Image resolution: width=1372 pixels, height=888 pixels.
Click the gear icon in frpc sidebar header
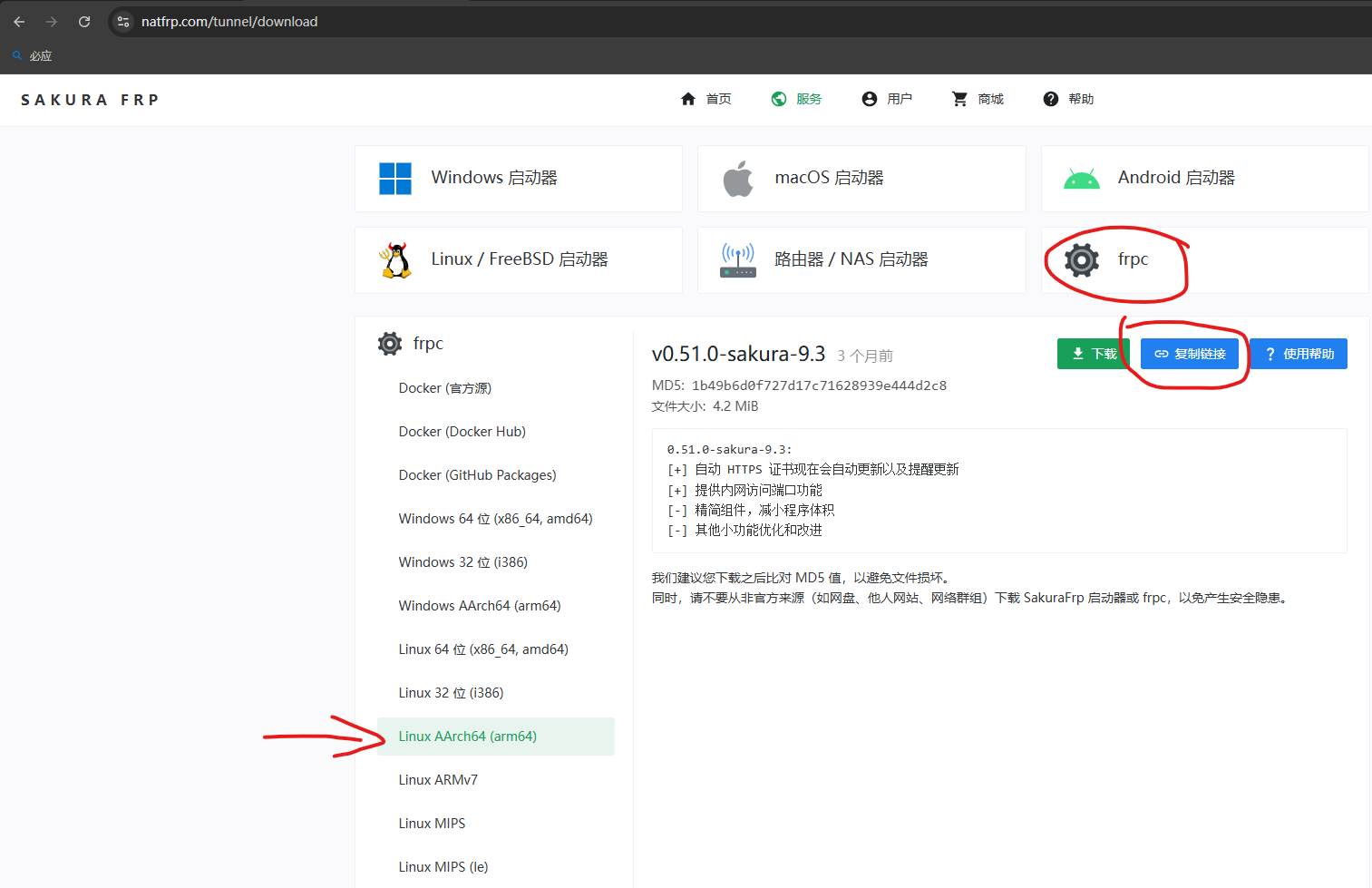(x=390, y=344)
